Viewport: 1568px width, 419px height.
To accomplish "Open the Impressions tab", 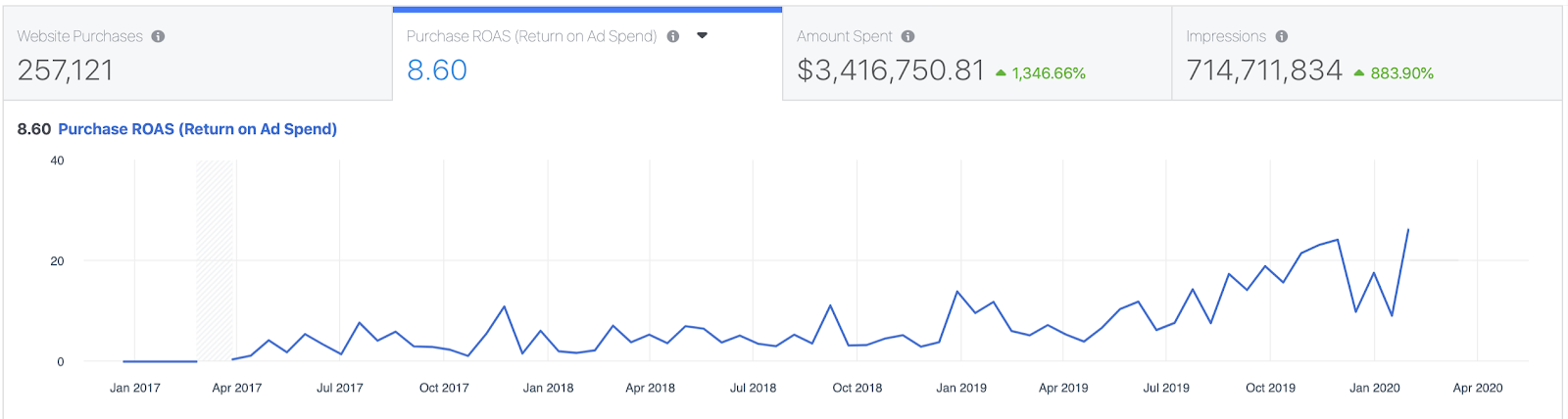I will [1366, 54].
